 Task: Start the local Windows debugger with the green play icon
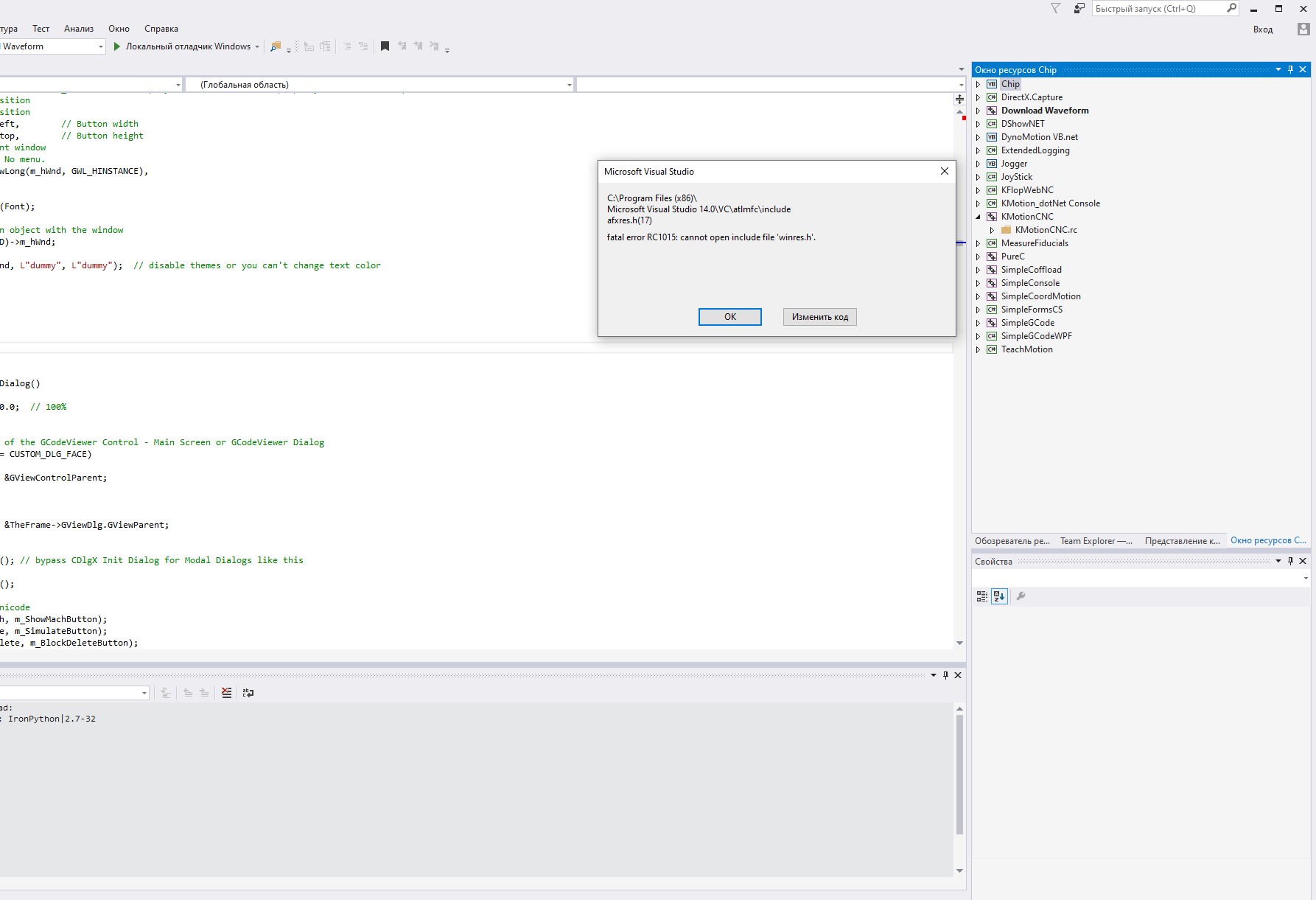click(x=116, y=46)
